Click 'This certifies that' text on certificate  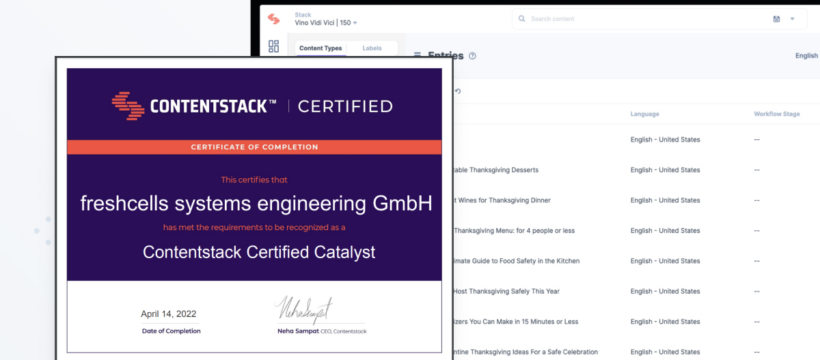pyautogui.click(x=254, y=180)
